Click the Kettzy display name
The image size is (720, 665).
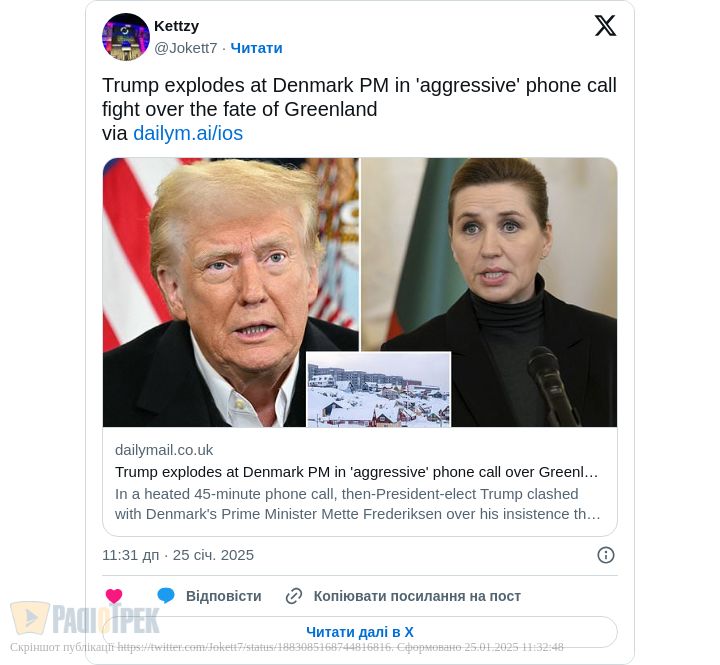point(176,26)
